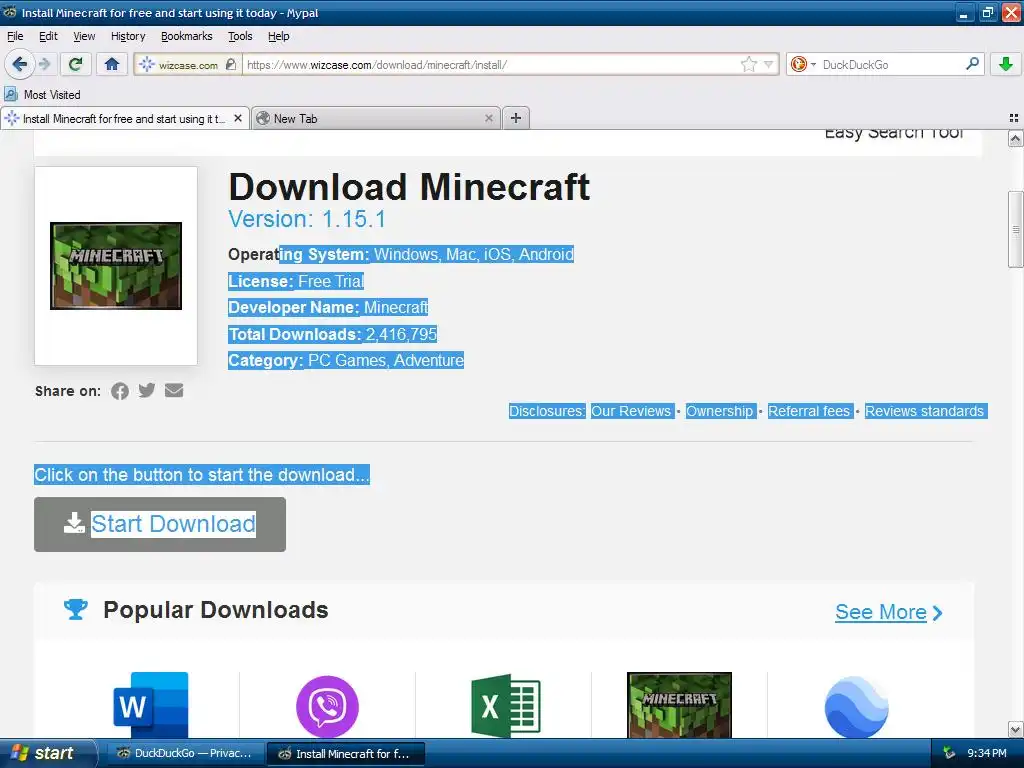Click the Version: 1.15.1 text
The height and width of the screenshot is (768, 1024).
point(307,219)
